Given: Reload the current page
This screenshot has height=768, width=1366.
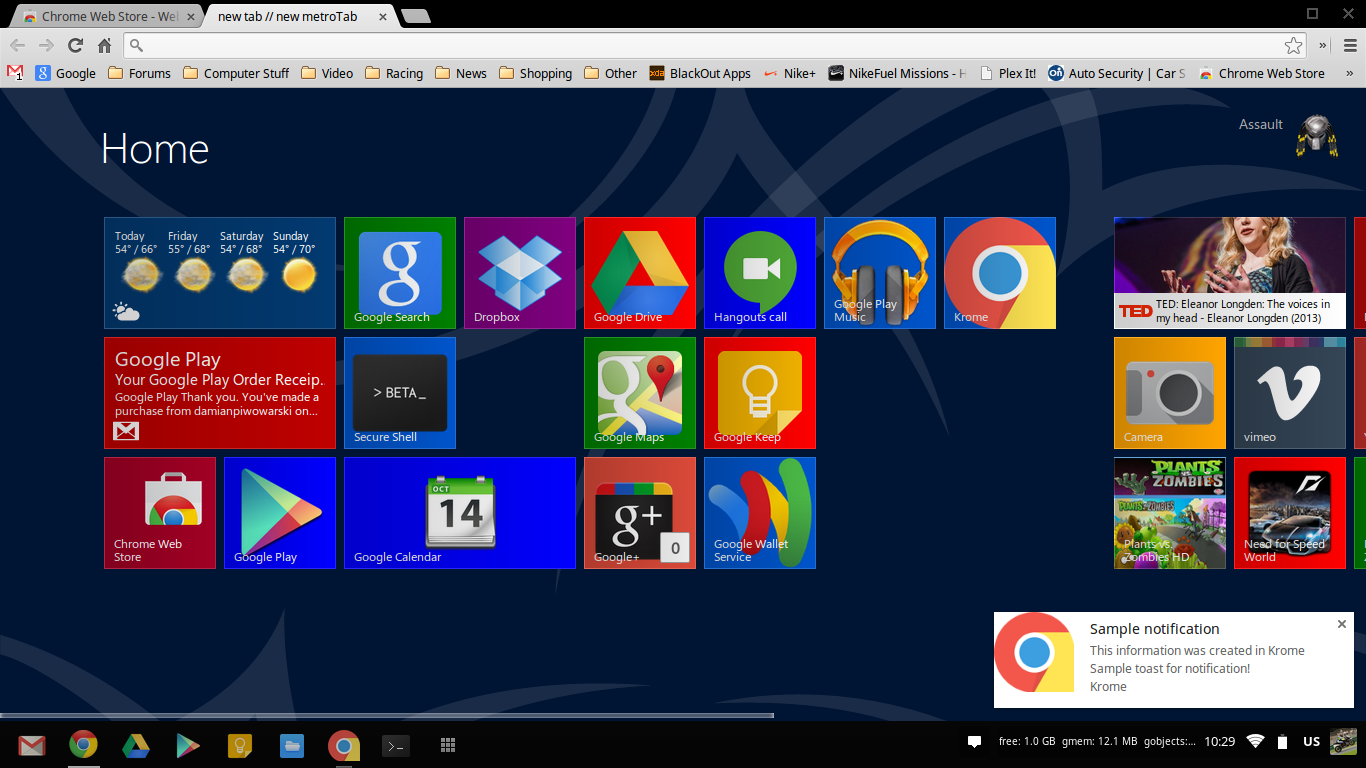Looking at the screenshot, I should click(75, 45).
